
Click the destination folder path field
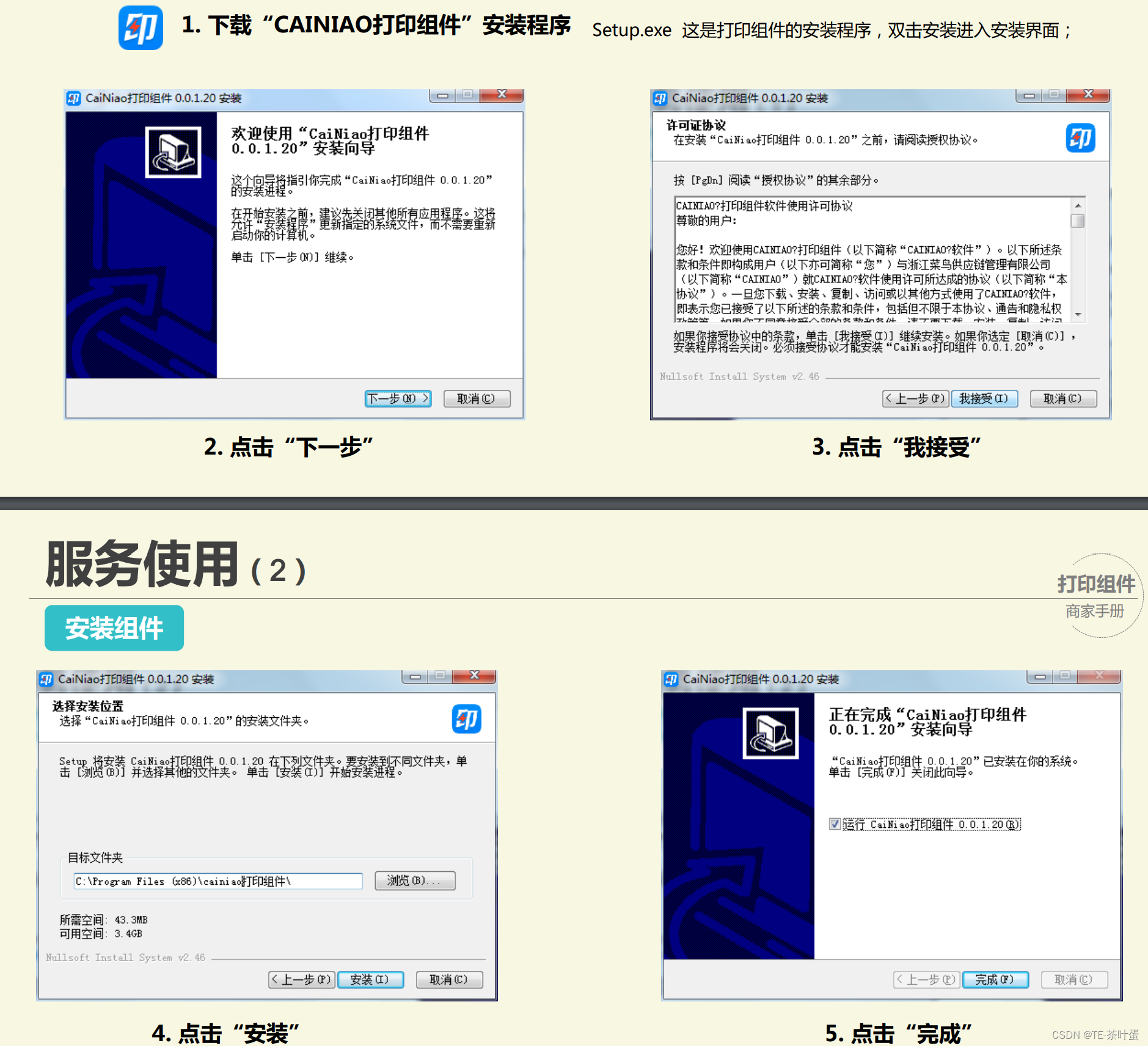pyautogui.click(x=218, y=881)
